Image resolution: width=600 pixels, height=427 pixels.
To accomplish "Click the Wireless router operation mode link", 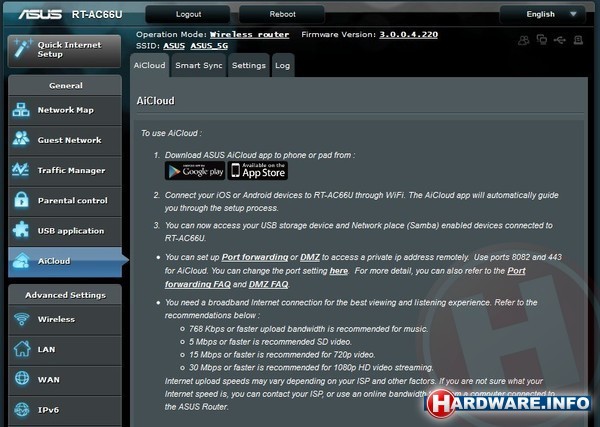I will click(x=249, y=34).
